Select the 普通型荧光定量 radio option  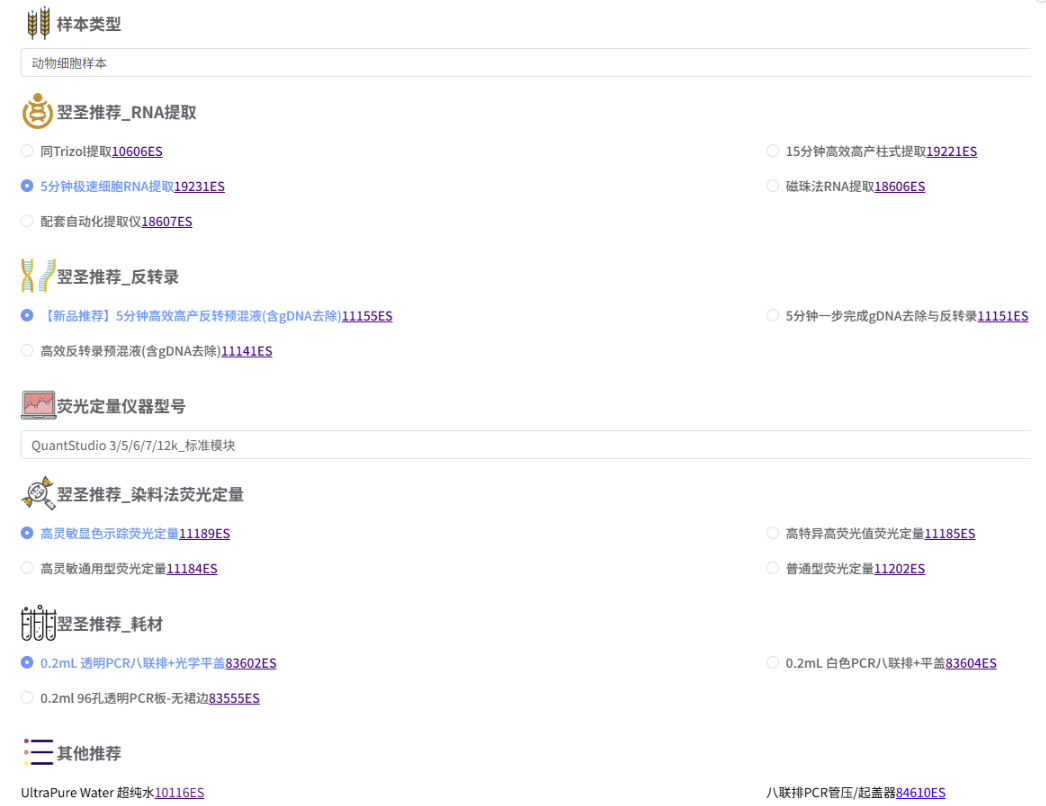(772, 568)
